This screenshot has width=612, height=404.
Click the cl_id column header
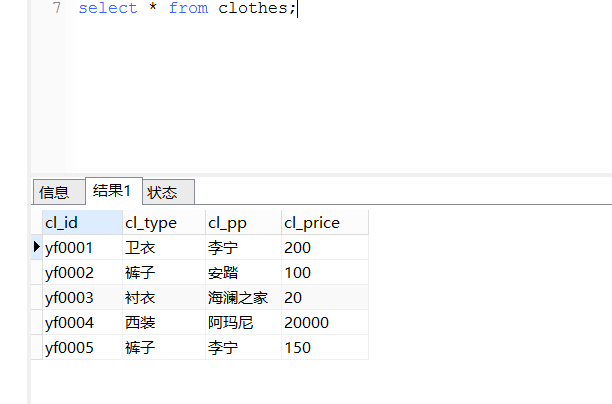point(82,222)
